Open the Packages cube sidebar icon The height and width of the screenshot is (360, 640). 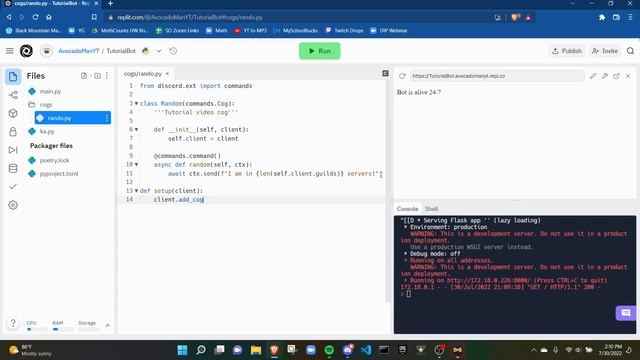[13, 113]
